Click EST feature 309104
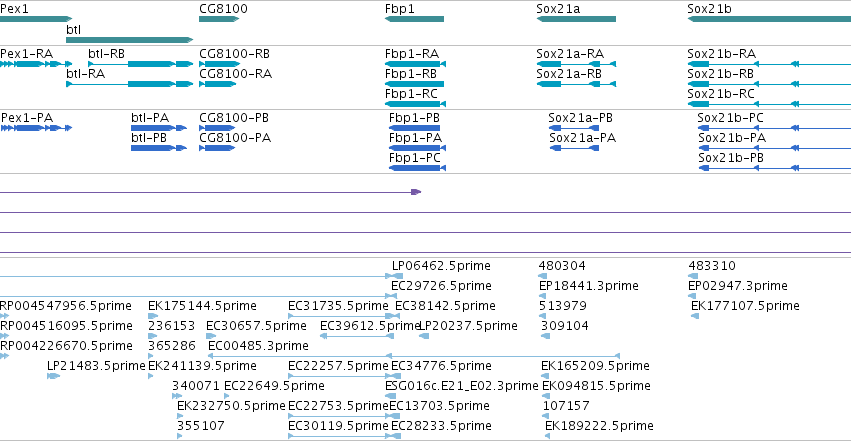 tap(545, 336)
